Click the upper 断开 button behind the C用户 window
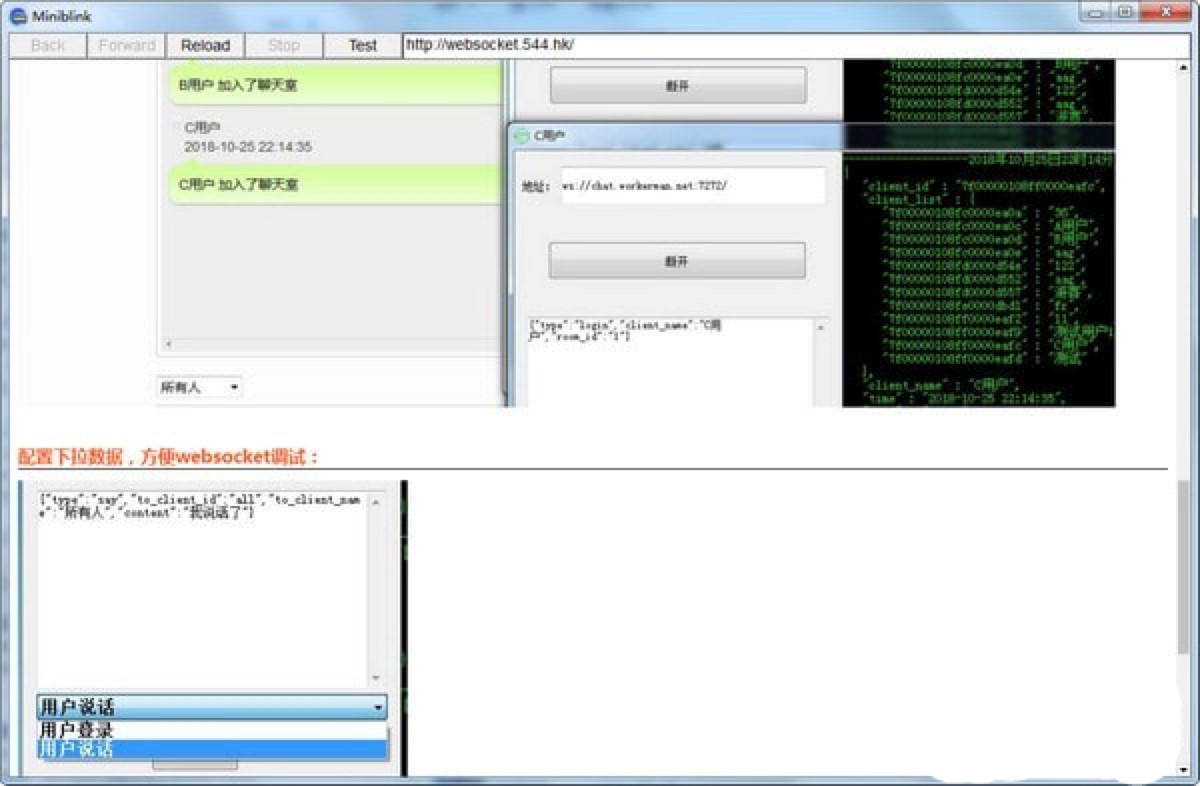This screenshot has width=1200, height=786. coord(678,86)
